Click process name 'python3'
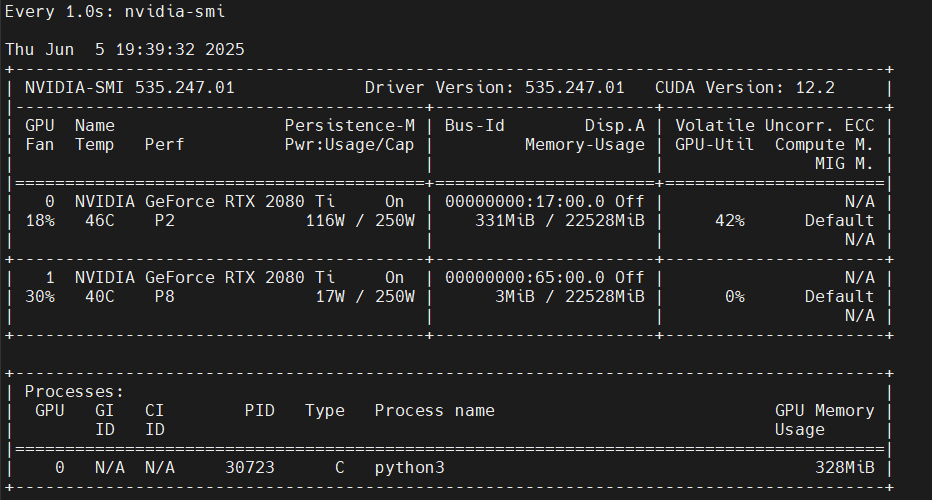 coord(410,468)
